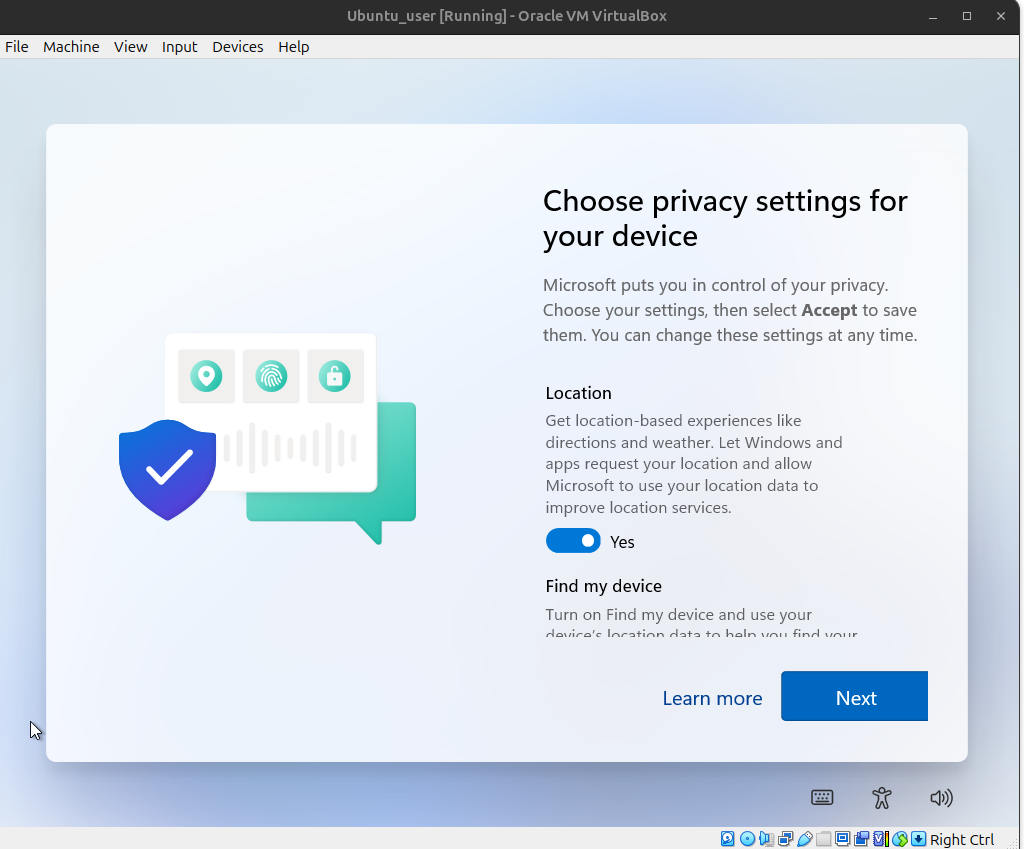
Task: Click the shared folders status icon
Action: [x=824, y=839]
